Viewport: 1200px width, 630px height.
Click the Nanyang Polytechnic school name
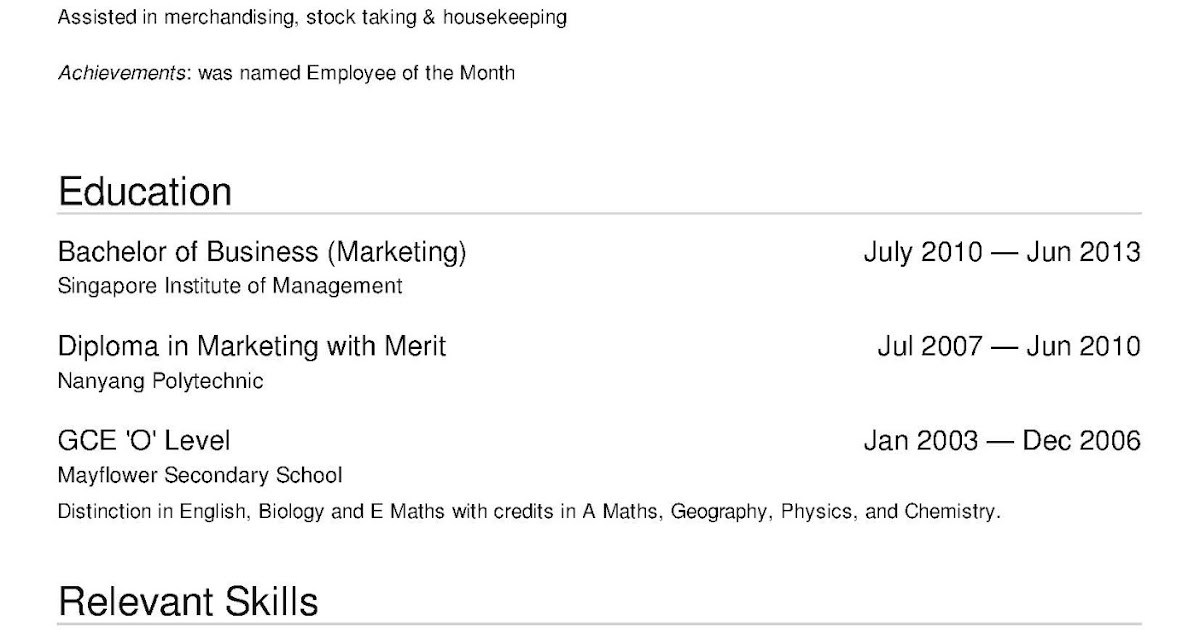coord(161,381)
